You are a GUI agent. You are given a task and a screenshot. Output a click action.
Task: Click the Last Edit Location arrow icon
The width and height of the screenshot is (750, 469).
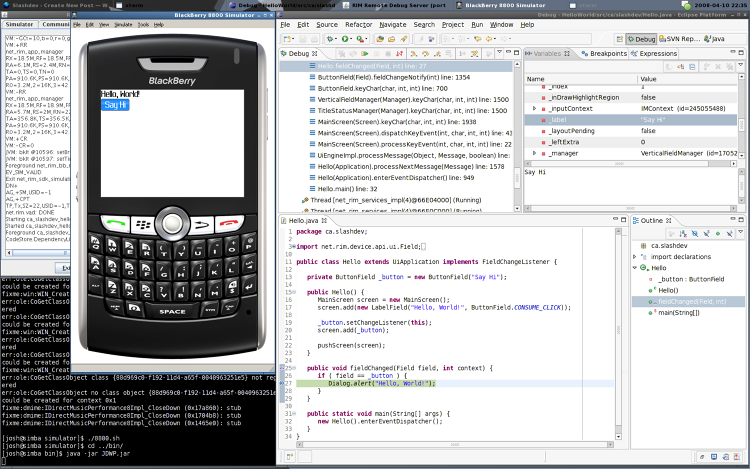click(477, 39)
